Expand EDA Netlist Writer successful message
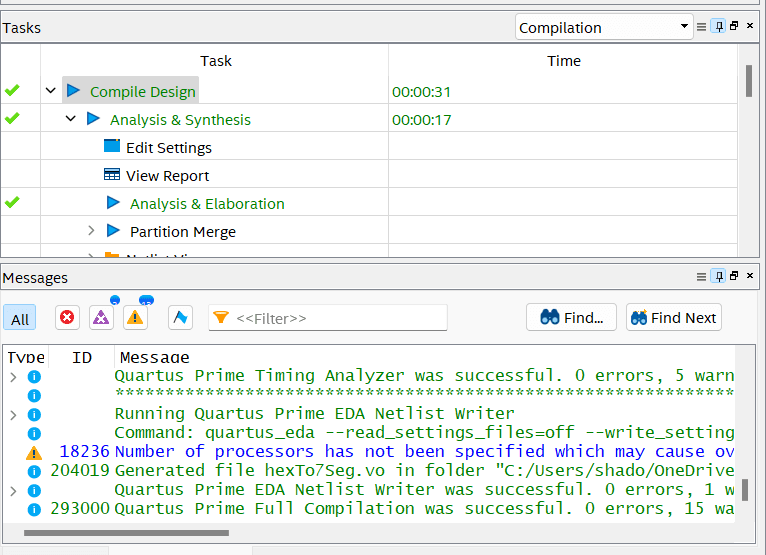Image resolution: width=766 pixels, height=555 pixels. point(13,491)
